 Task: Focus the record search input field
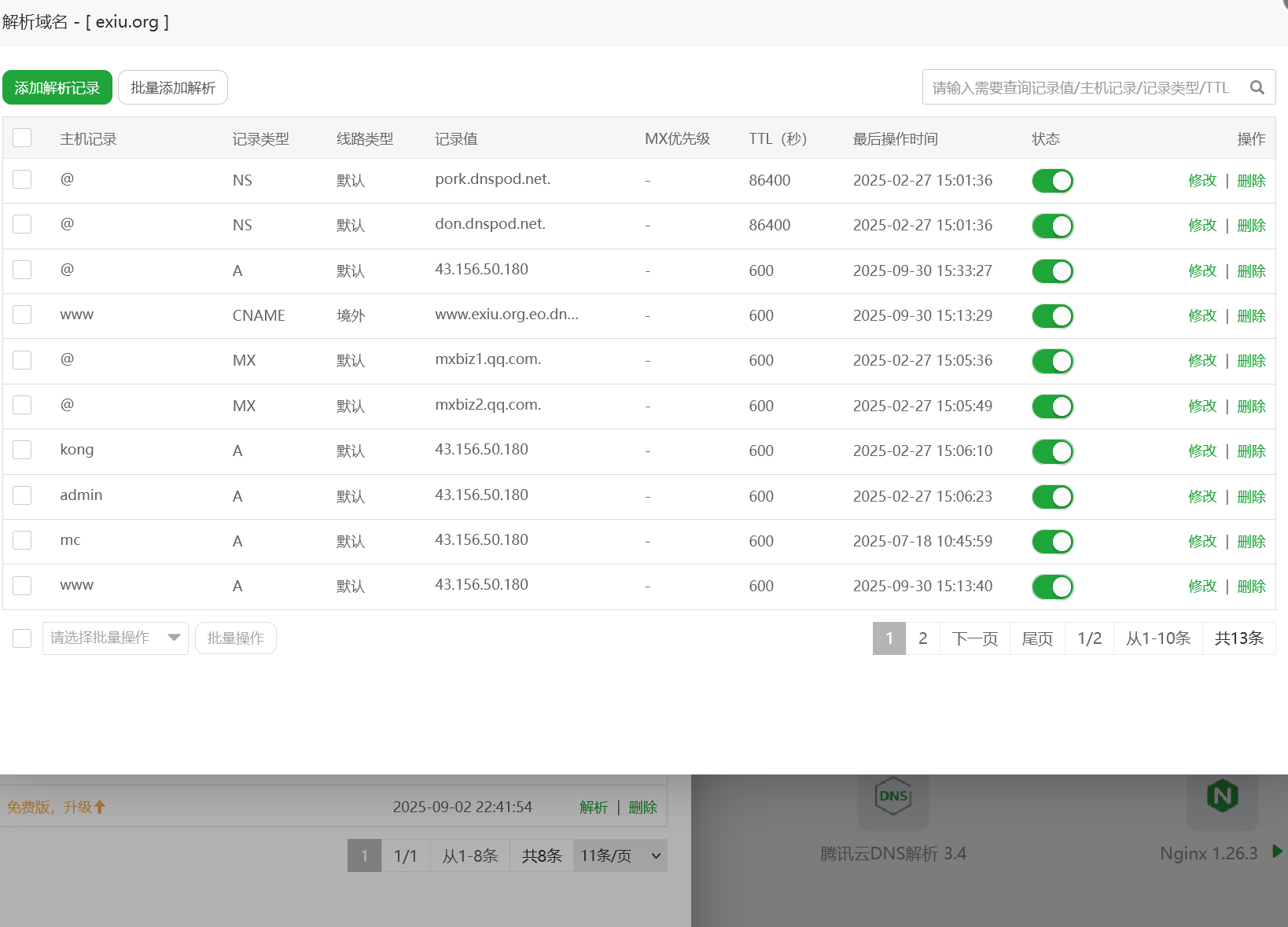pyautogui.click(x=1080, y=87)
